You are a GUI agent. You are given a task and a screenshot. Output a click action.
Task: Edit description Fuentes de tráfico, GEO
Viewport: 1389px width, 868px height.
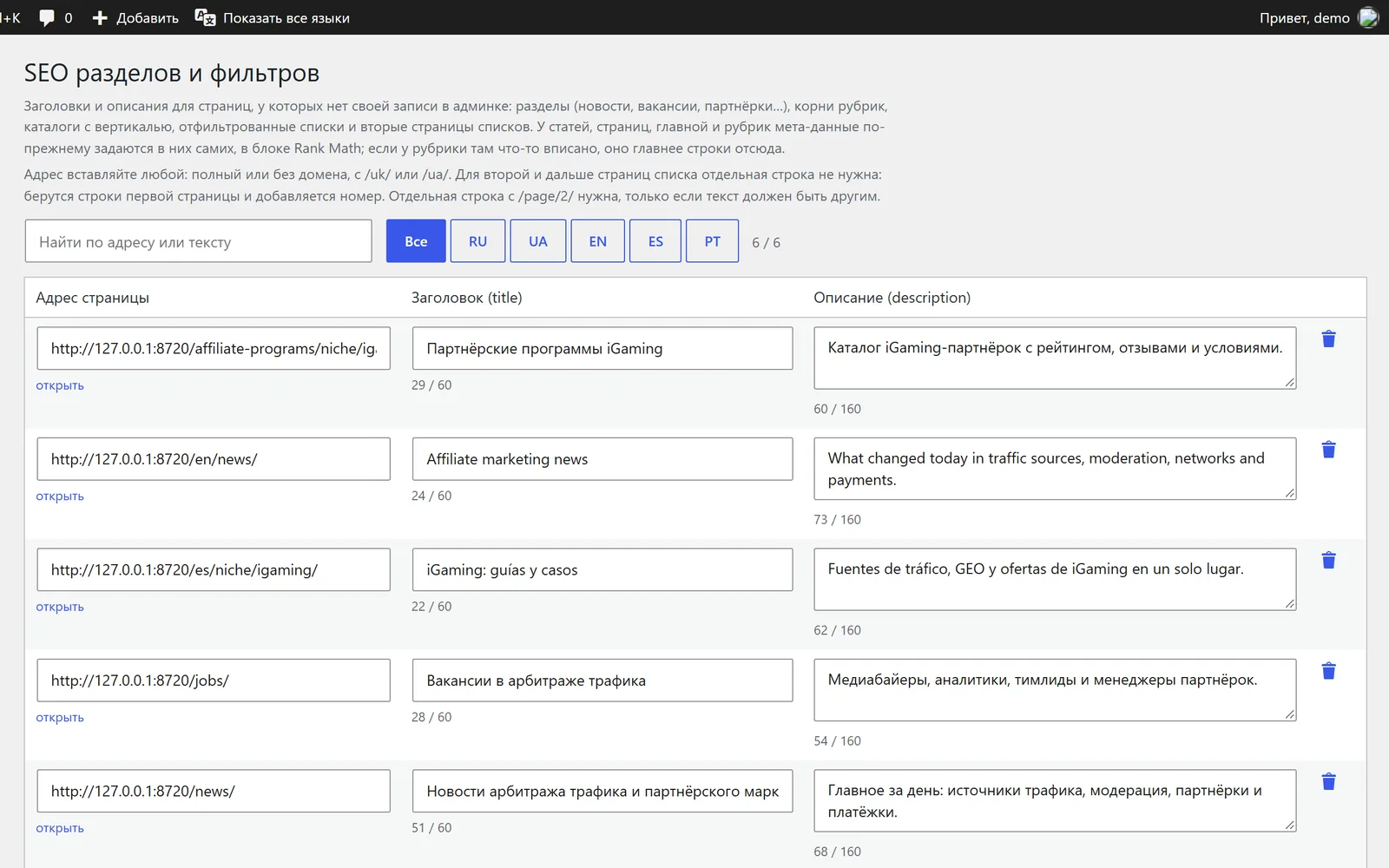click(x=1055, y=579)
